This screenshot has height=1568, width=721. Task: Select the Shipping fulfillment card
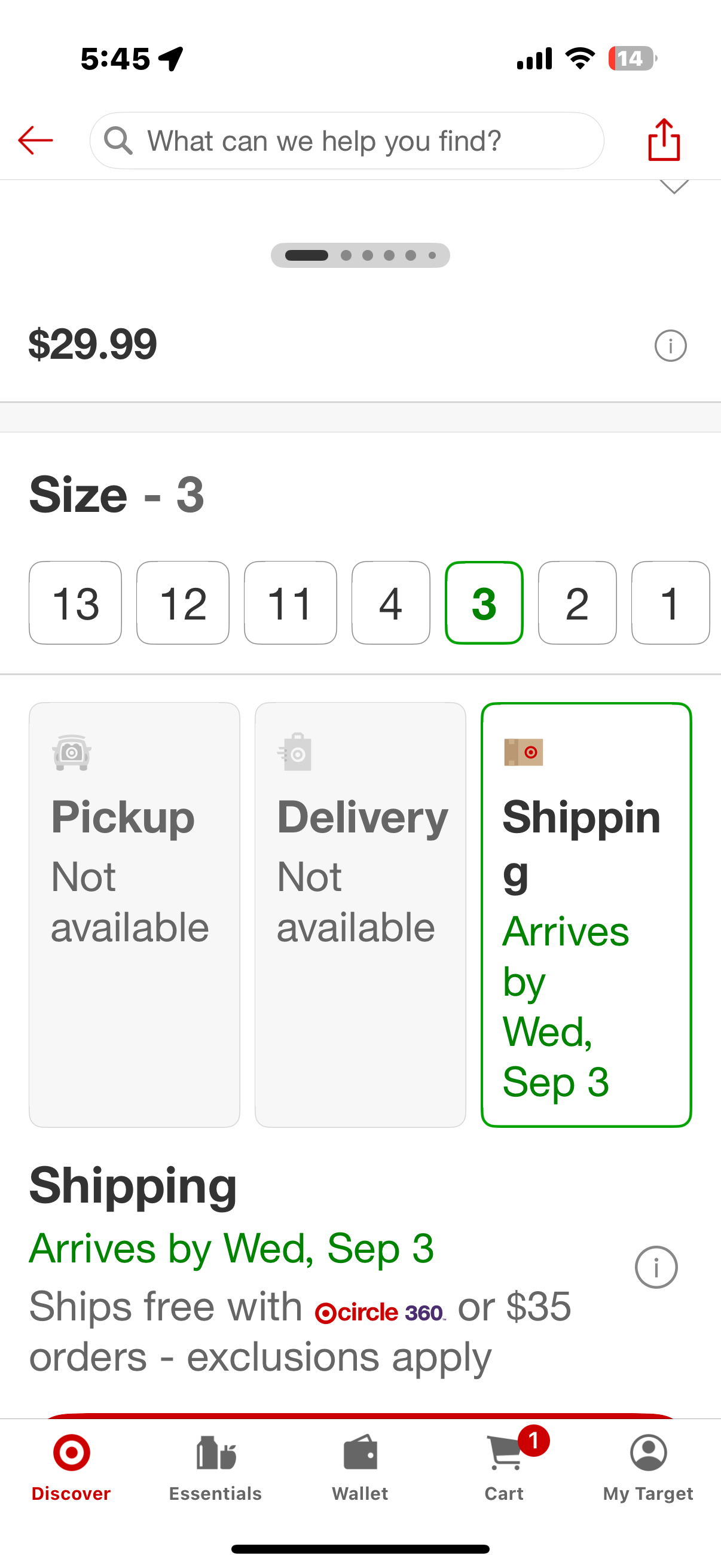(586, 914)
